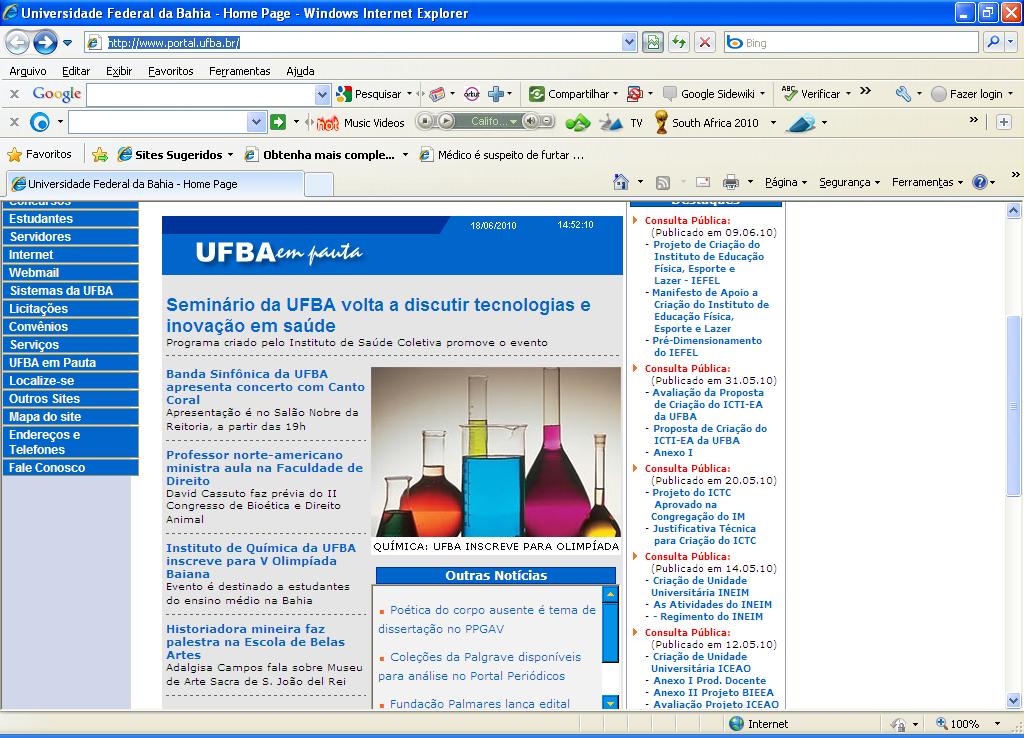Click Fazer login on Google toolbar
This screenshot has width=1024, height=738.
[967, 94]
